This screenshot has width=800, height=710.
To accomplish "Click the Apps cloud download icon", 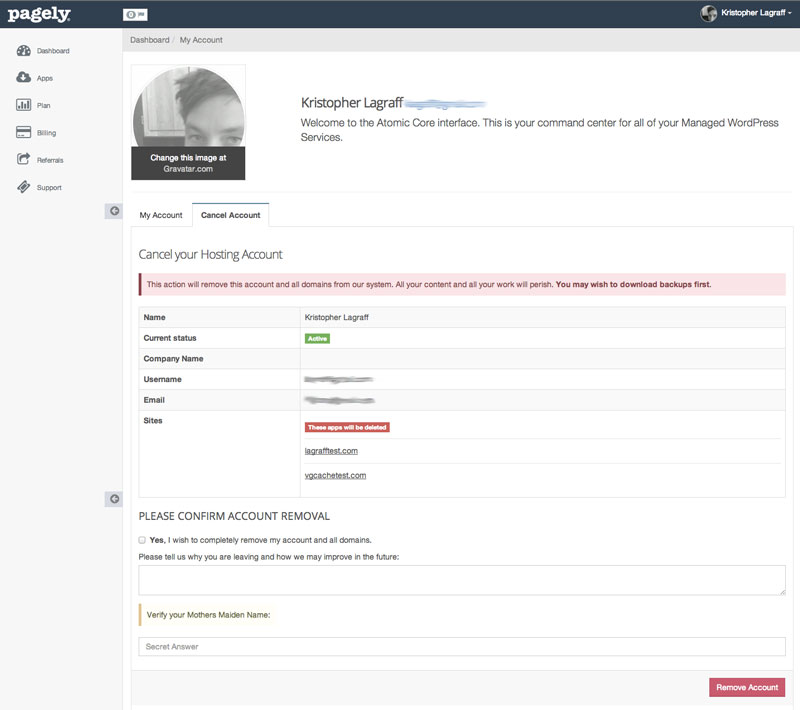I will point(23,78).
